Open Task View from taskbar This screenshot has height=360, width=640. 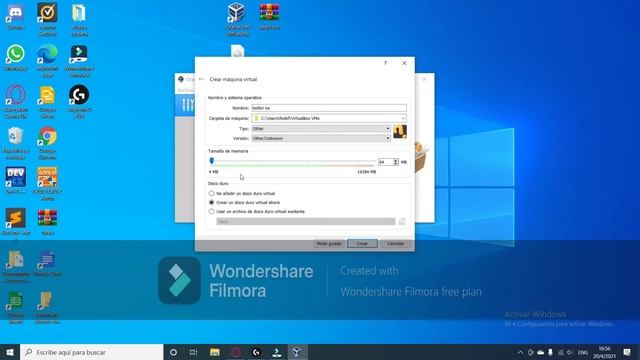[193, 352]
